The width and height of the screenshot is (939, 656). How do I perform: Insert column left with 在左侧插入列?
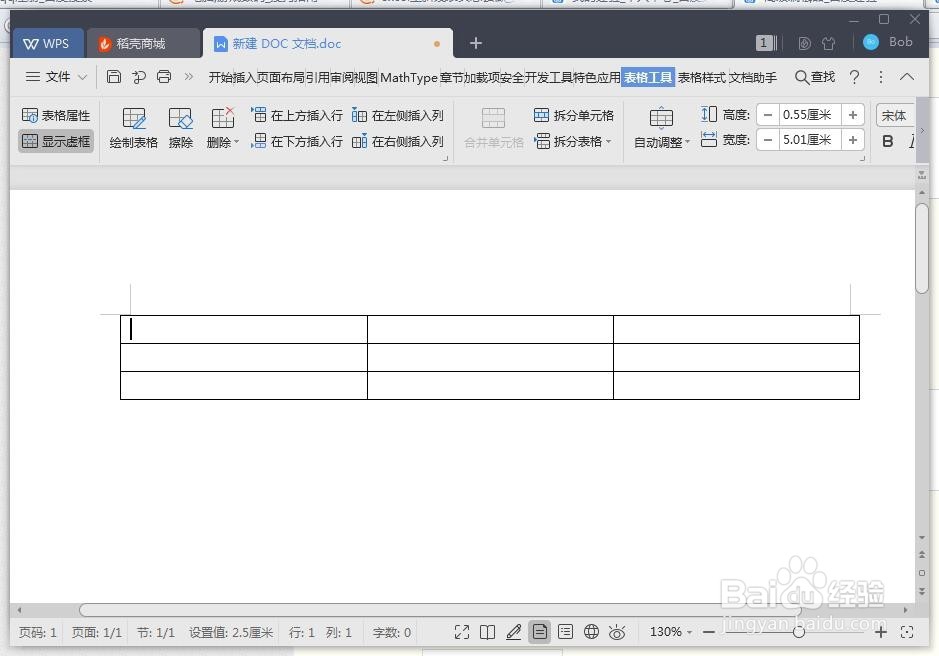click(x=398, y=115)
